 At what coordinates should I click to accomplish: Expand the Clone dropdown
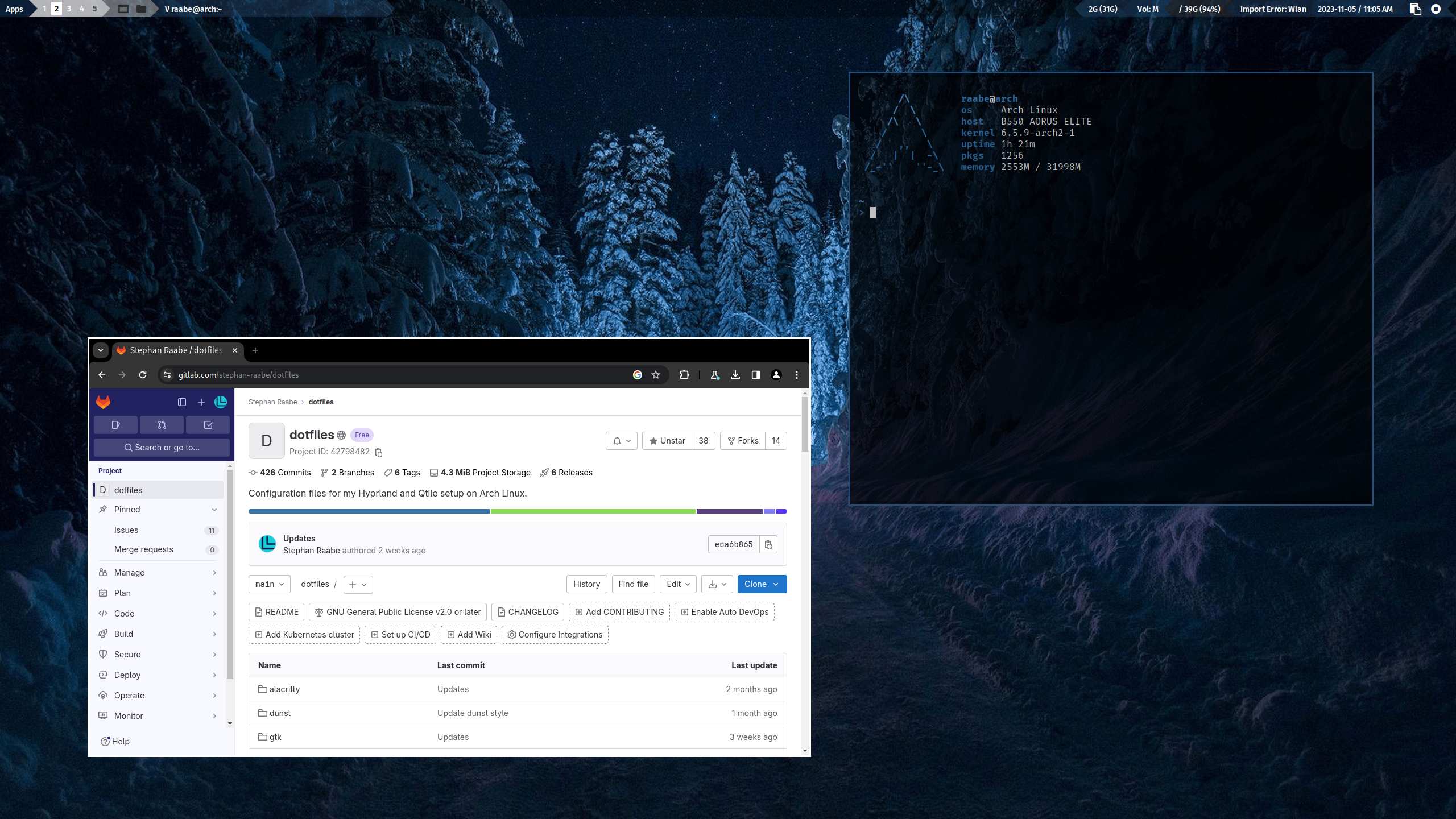pyautogui.click(x=762, y=584)
